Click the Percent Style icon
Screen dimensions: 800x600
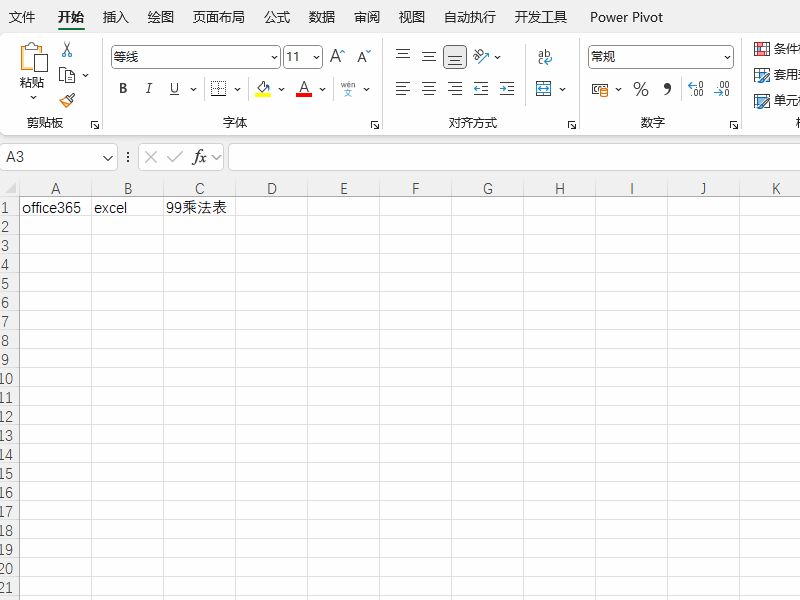[641, 89]
